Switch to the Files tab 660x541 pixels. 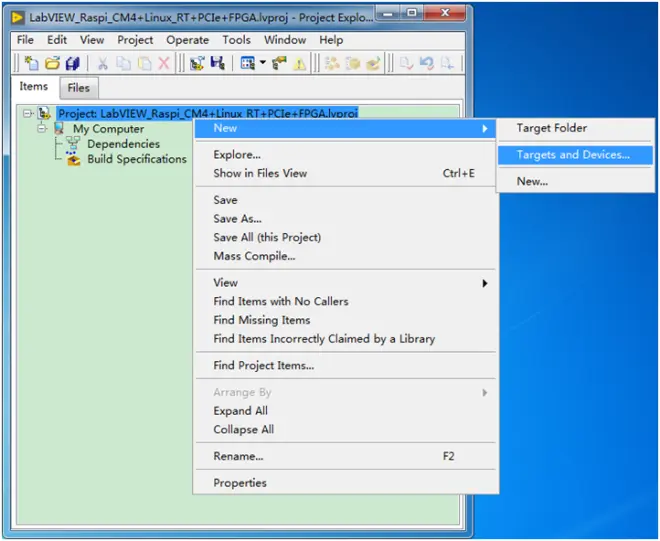79,88
